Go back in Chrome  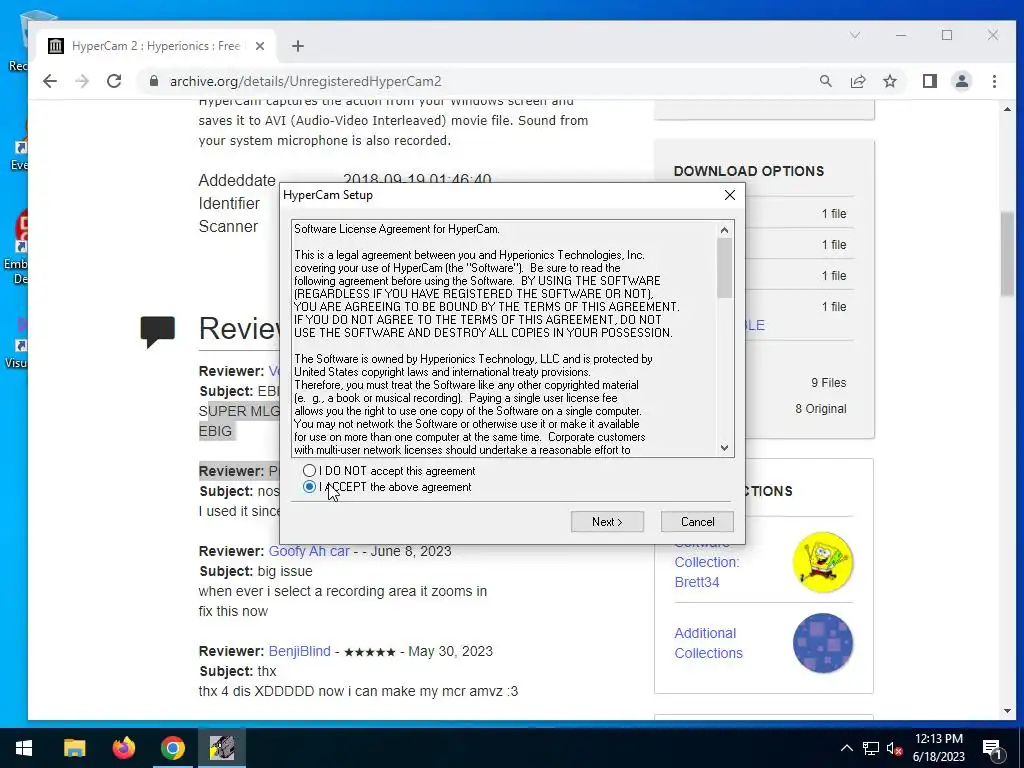[x=50, y=81]
